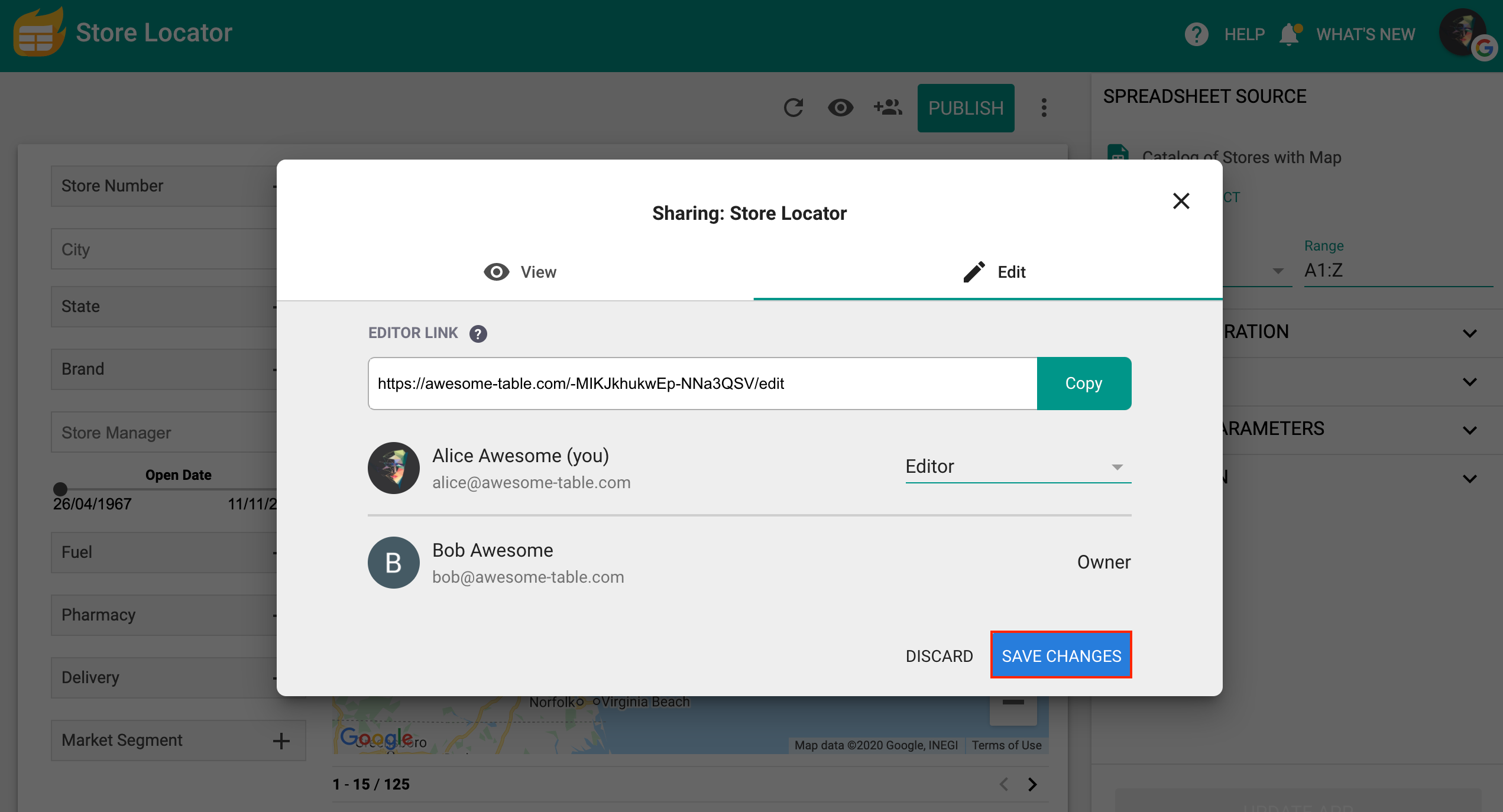The width and height of the screenshot is (1503, 812).
Task: Switch to the Edit tab
Action: pyautogui.click(x=988, y=272)
